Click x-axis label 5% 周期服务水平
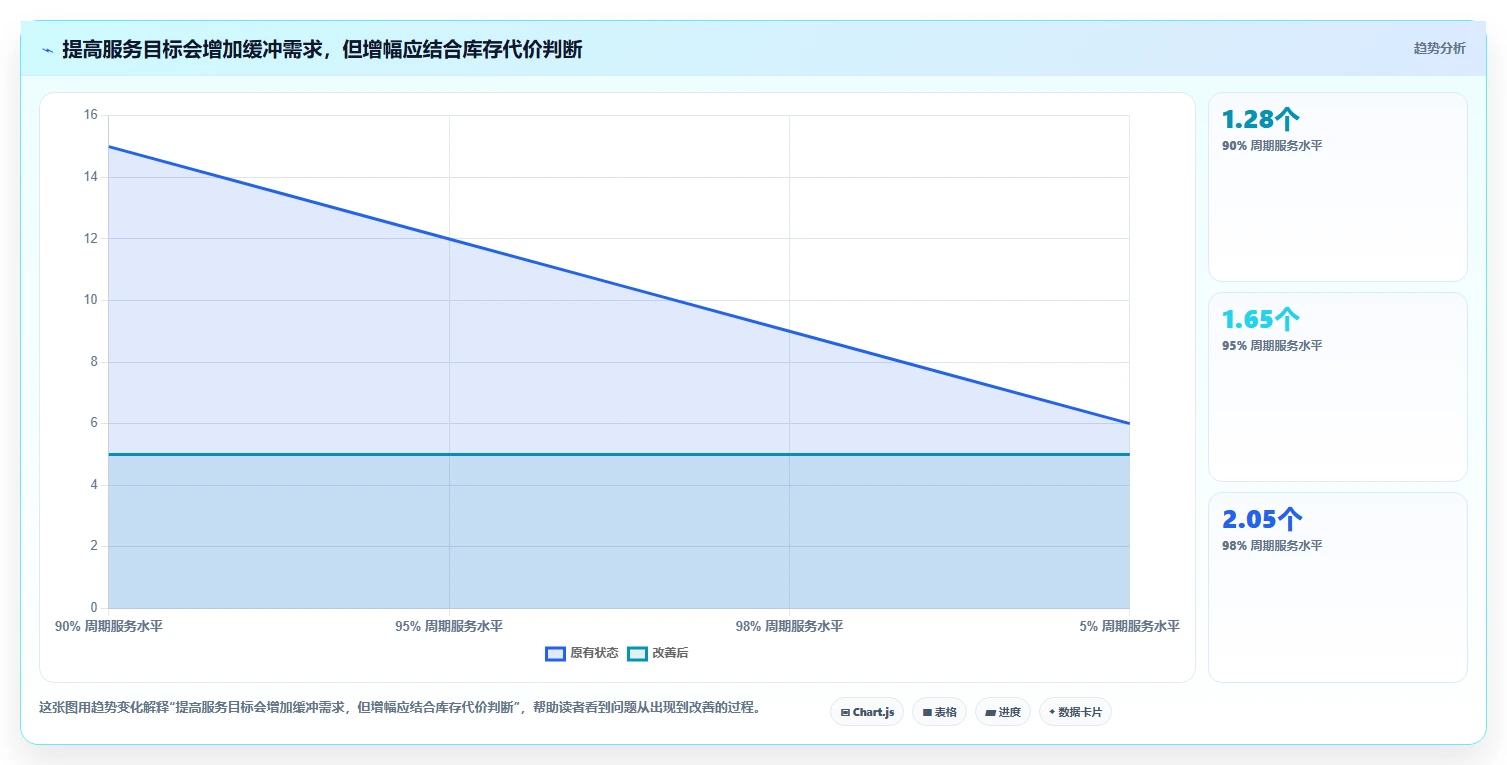 [1130, 627]
